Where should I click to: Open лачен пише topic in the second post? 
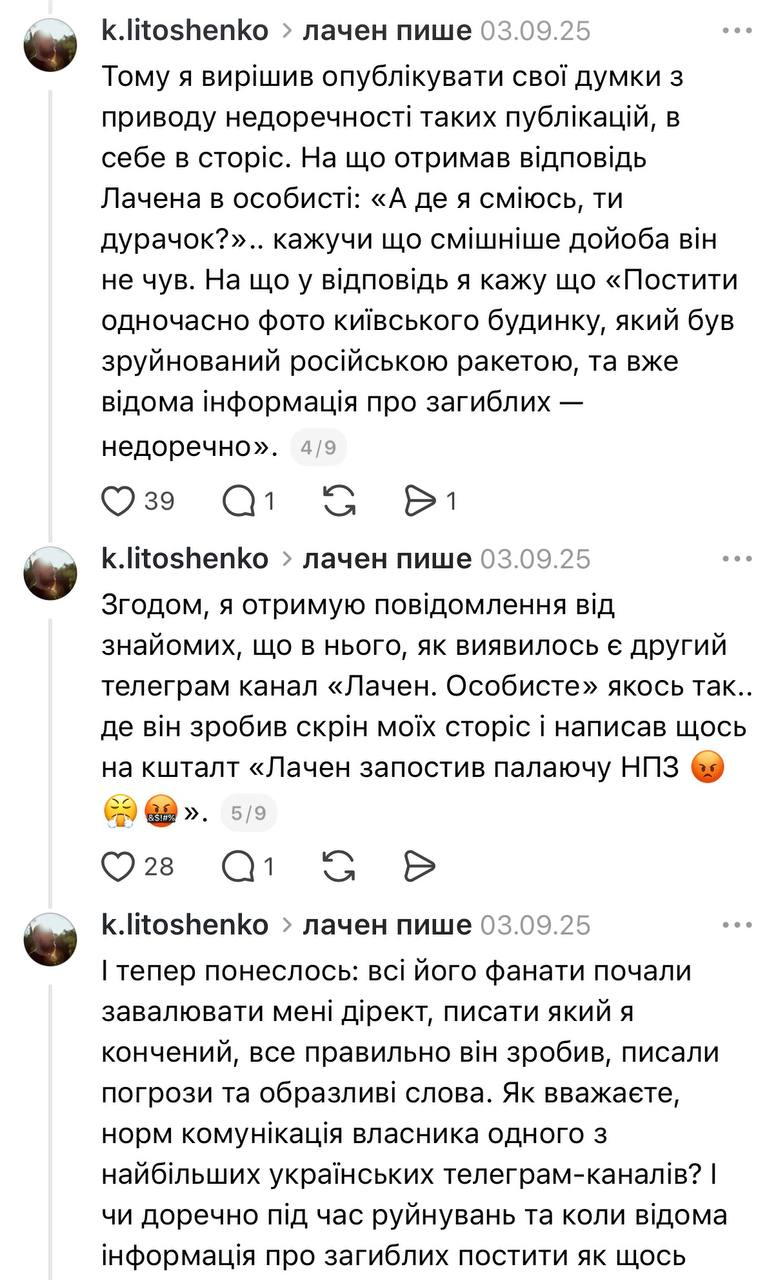pos(386,559)
